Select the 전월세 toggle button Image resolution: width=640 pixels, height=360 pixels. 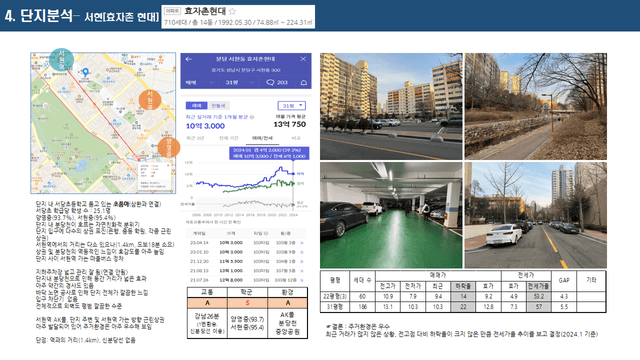218,106
